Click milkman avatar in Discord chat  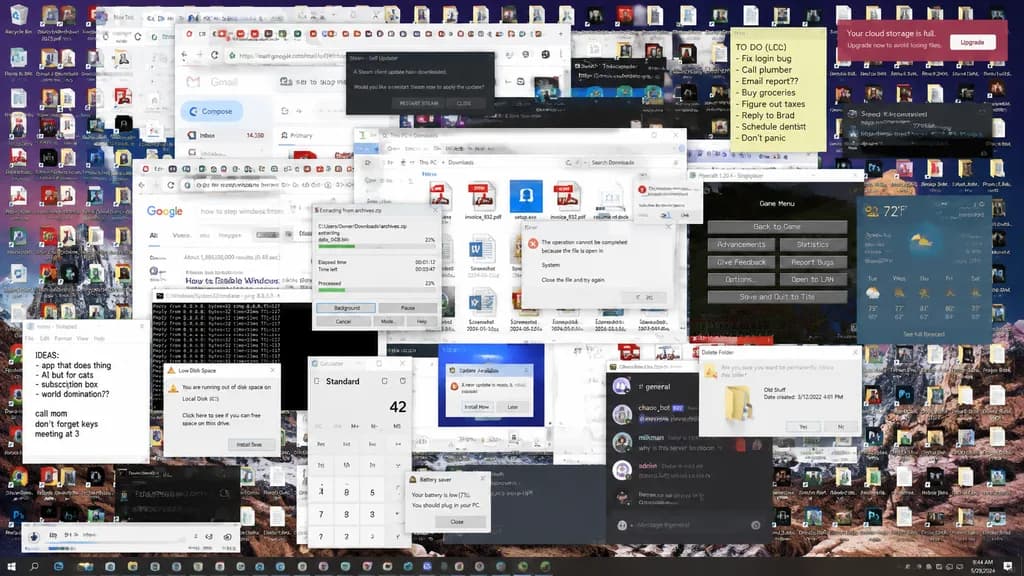[622, 442]
